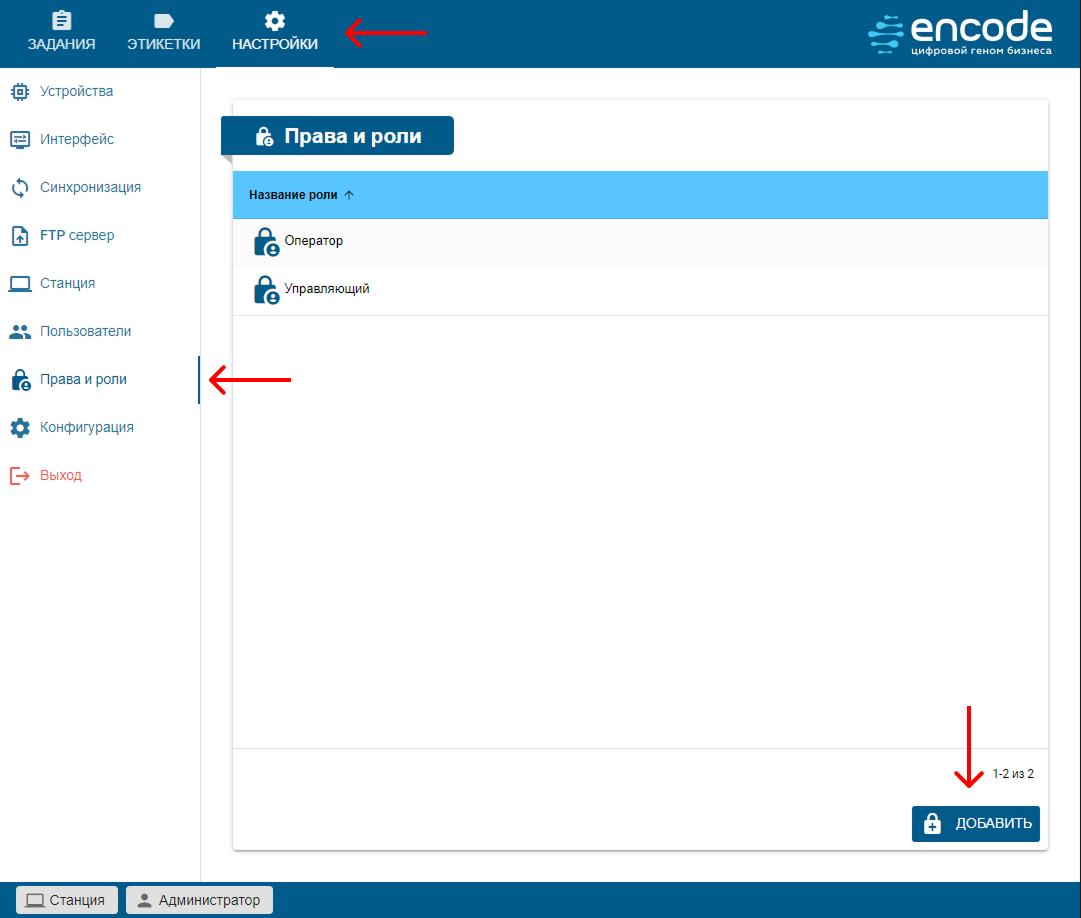Click the Интерфейс icon in sidebar

20,140
